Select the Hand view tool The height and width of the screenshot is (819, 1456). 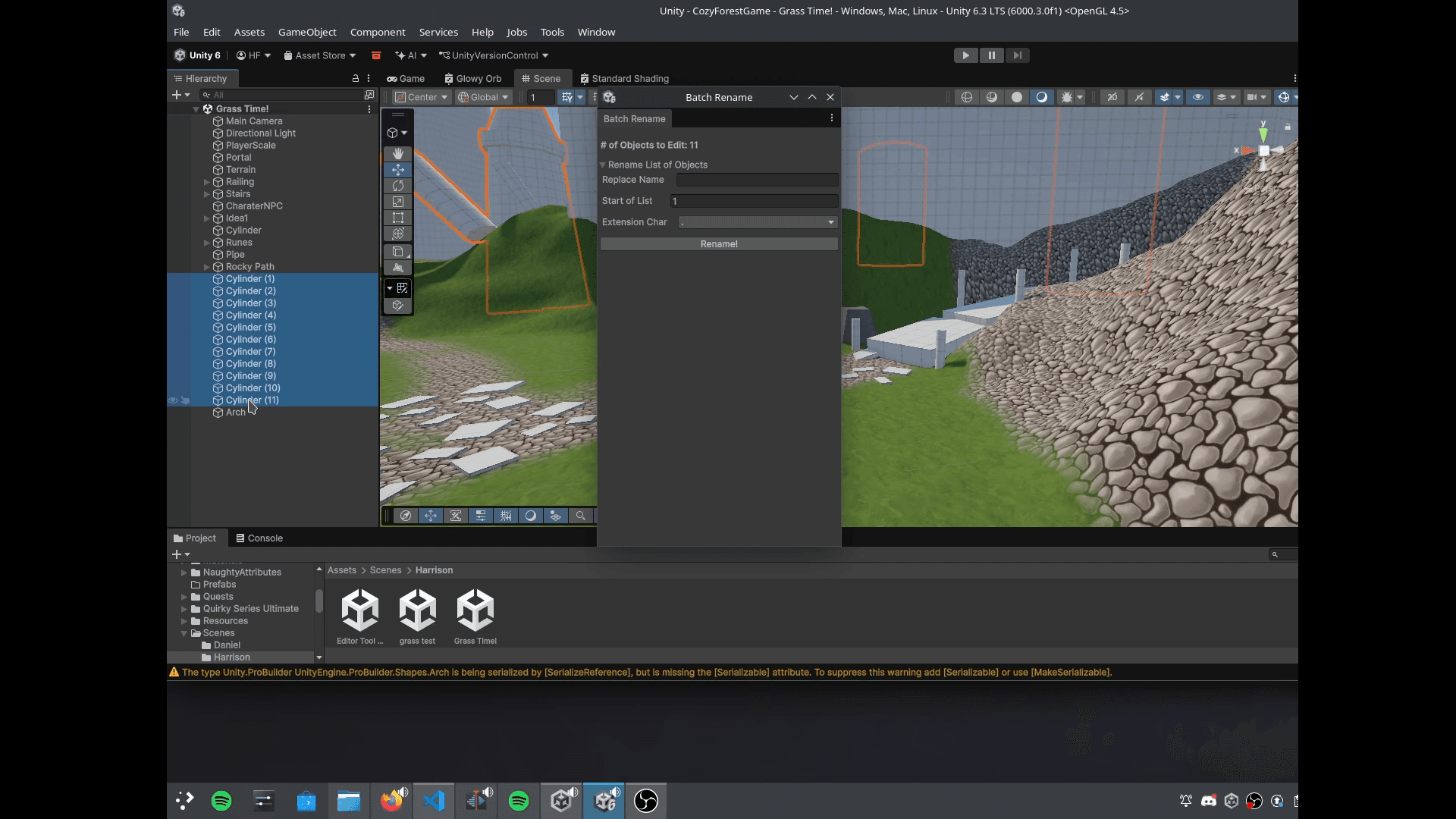pyautogui.click(x=397, y=154)
